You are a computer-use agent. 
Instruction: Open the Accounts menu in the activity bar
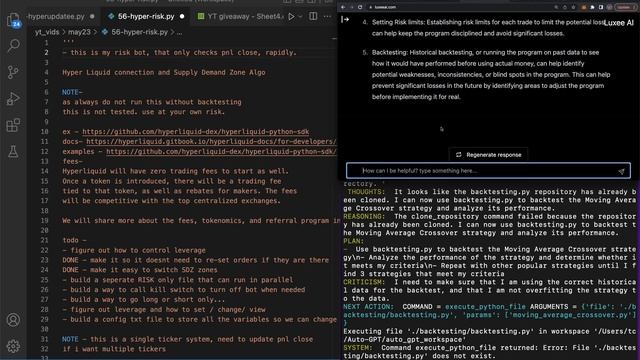pyautogui.click(x=13, y=320)
